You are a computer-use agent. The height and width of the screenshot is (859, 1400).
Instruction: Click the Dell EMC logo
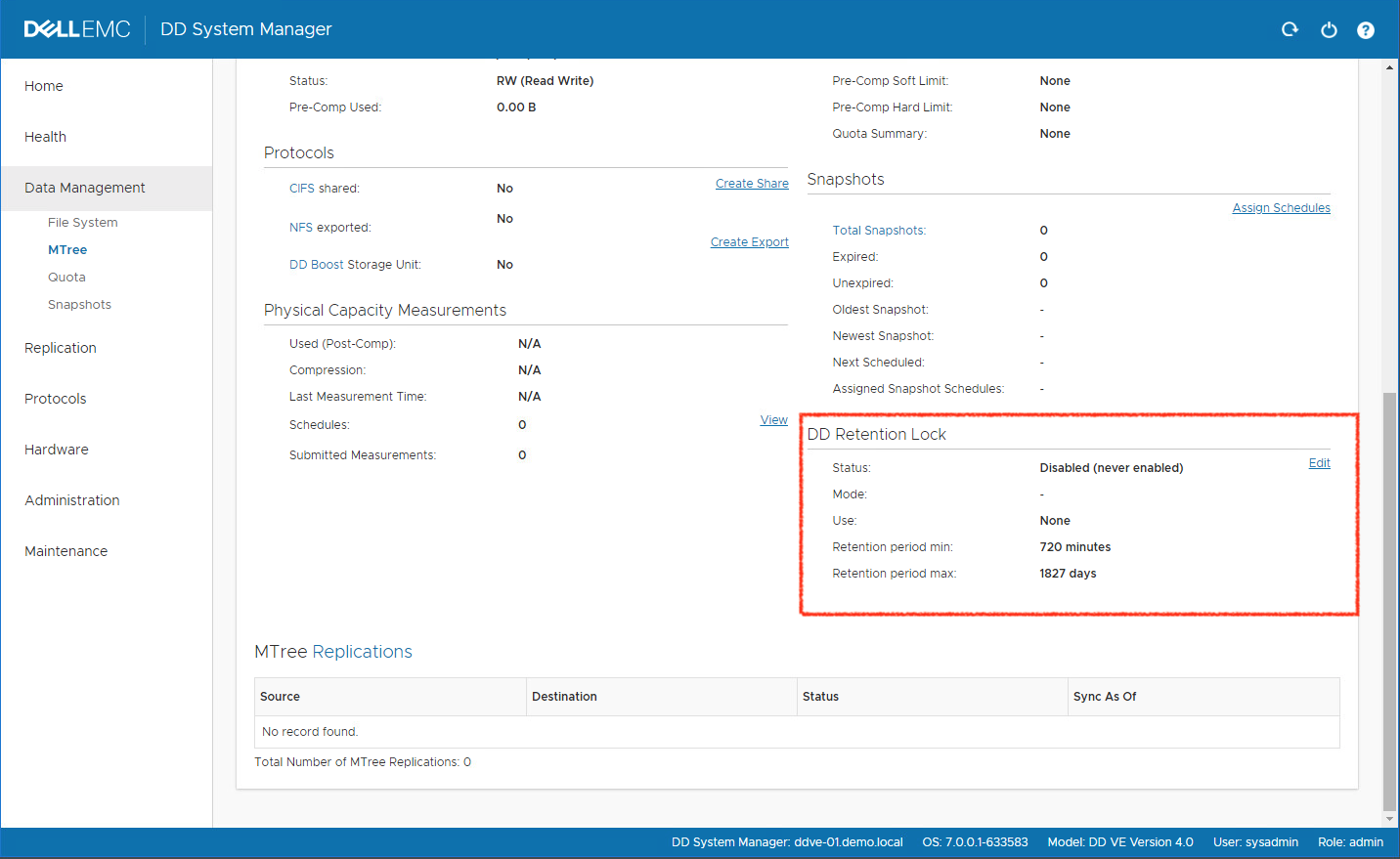(77, 28)
